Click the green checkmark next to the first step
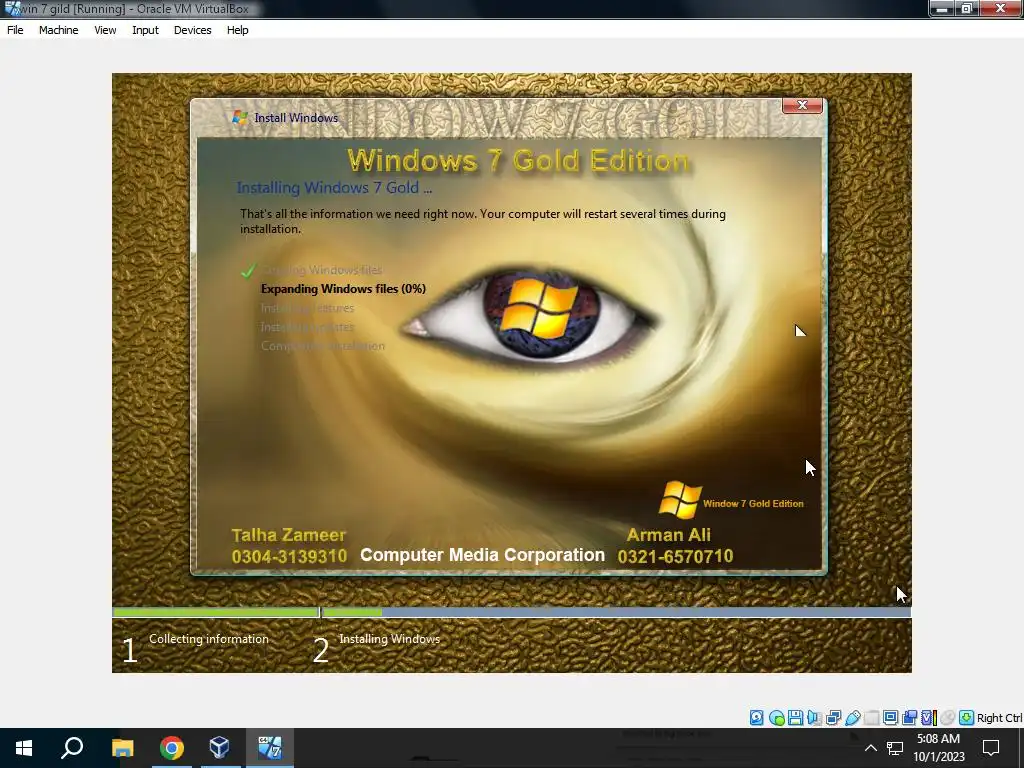 click(x=248, y=270)
